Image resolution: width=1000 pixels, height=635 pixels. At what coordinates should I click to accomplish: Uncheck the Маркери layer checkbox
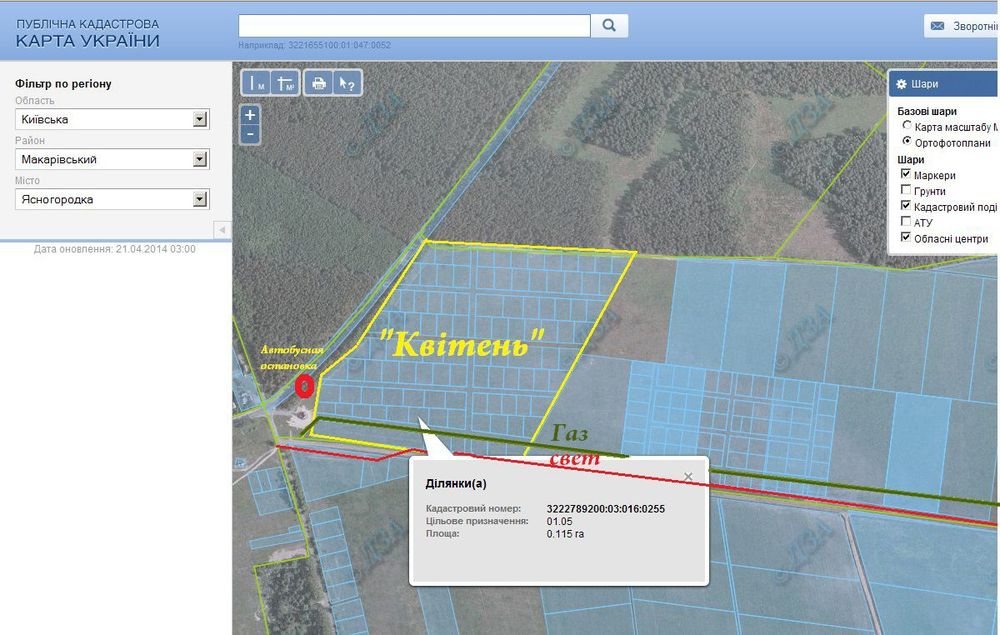coord(906,174)
